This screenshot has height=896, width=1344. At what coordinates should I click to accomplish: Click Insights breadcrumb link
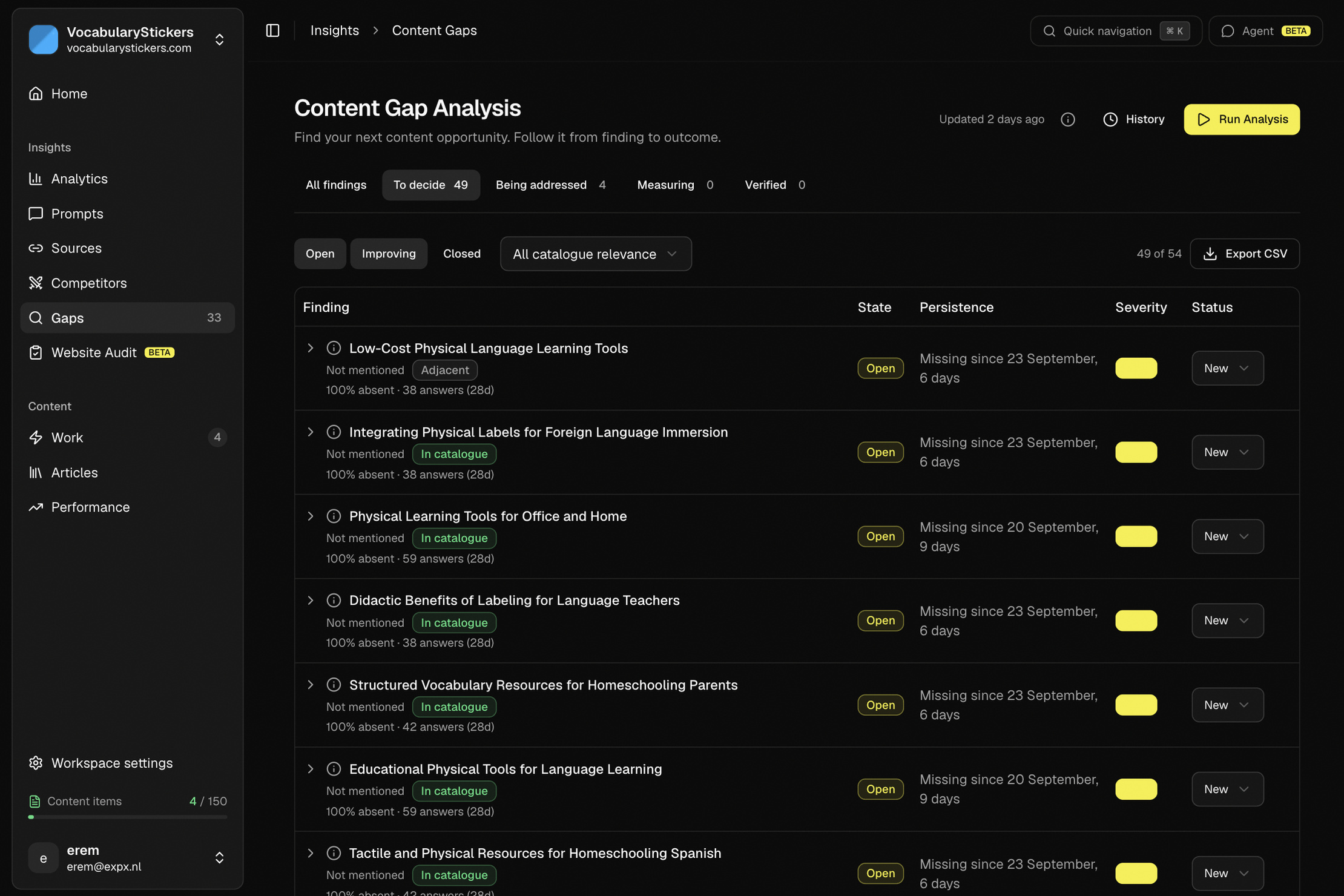pyautogui.click(x=335, y=30)
